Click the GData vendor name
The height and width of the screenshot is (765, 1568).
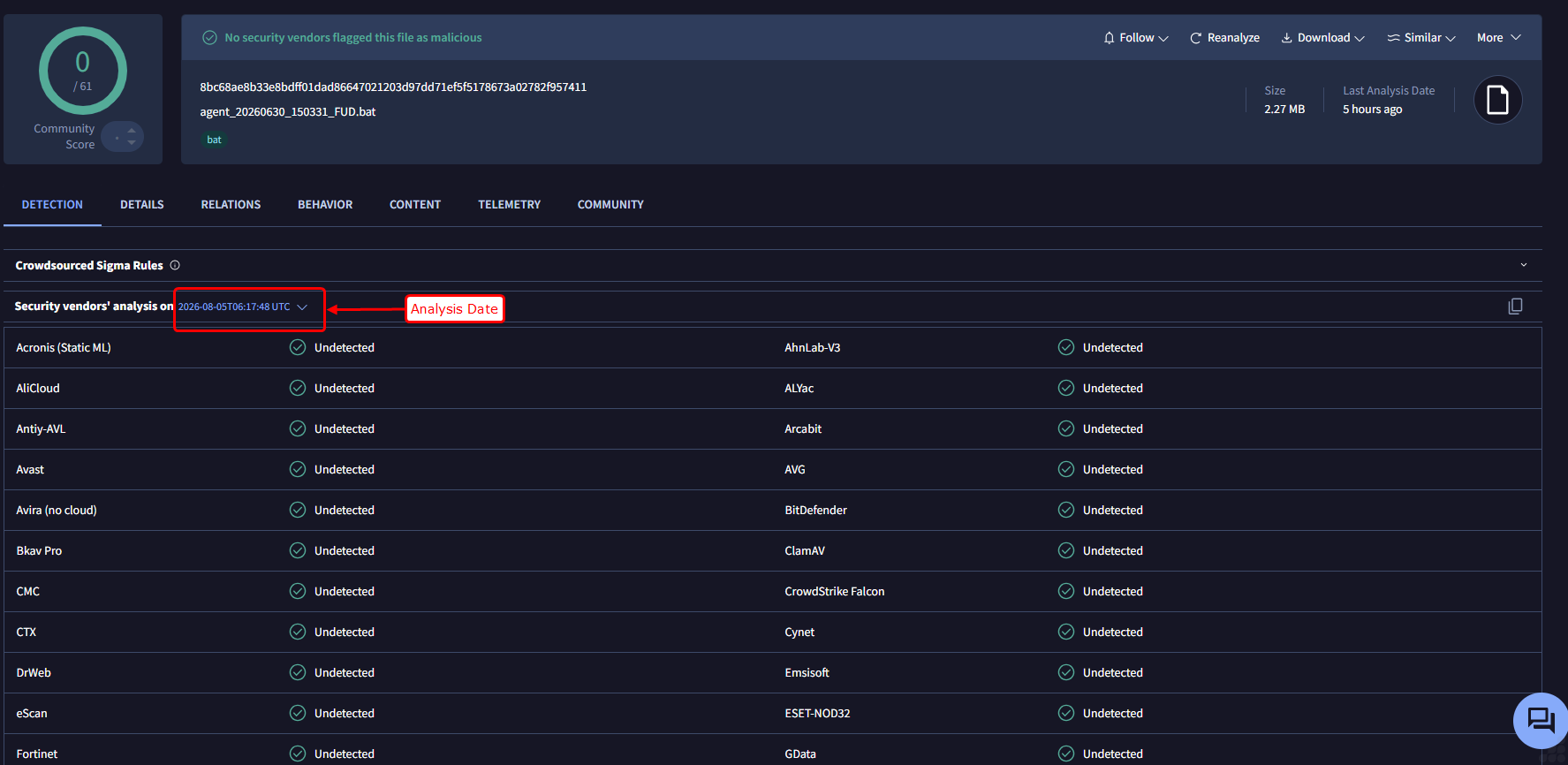pyautogui.click(x=800, y=754)
